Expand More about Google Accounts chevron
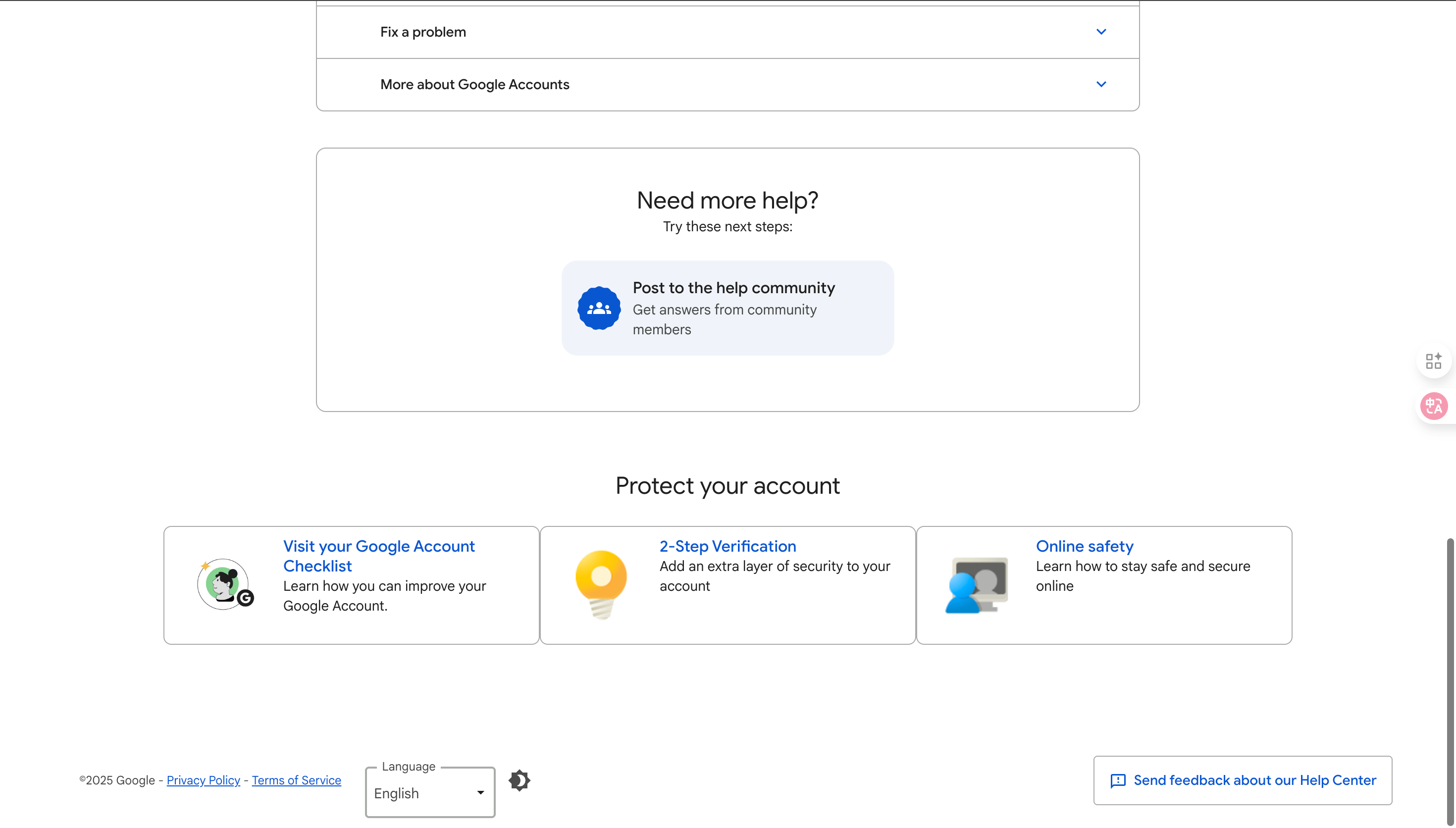This screenshot has width=1456, height=828. [x=1101, y=84]
